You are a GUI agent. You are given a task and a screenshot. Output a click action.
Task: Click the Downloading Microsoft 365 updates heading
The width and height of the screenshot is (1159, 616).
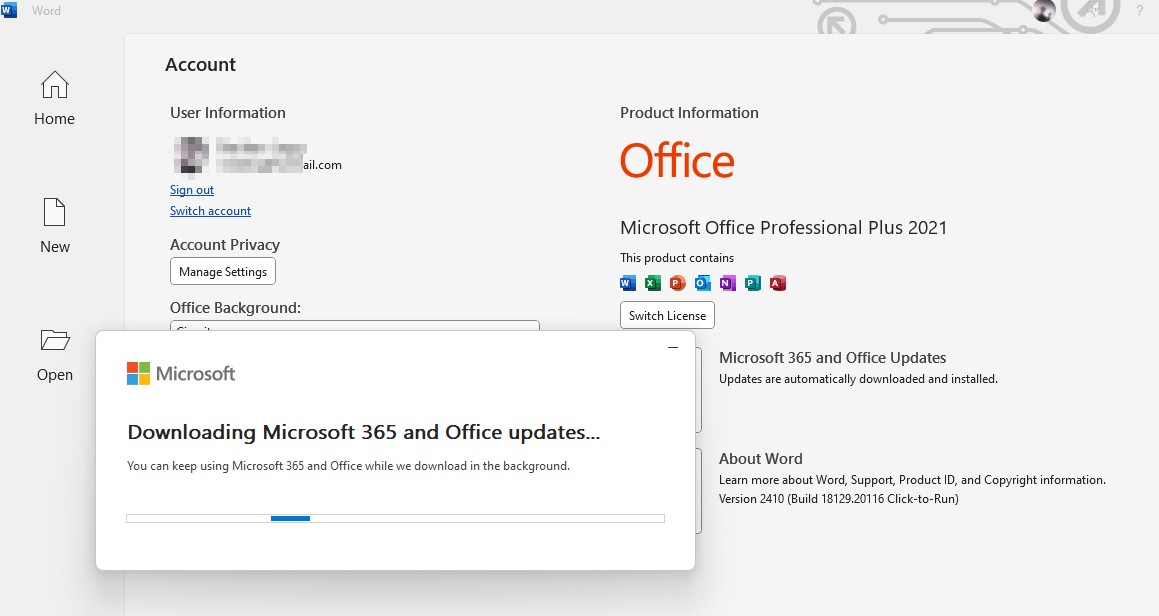click(x=364, y=432)
